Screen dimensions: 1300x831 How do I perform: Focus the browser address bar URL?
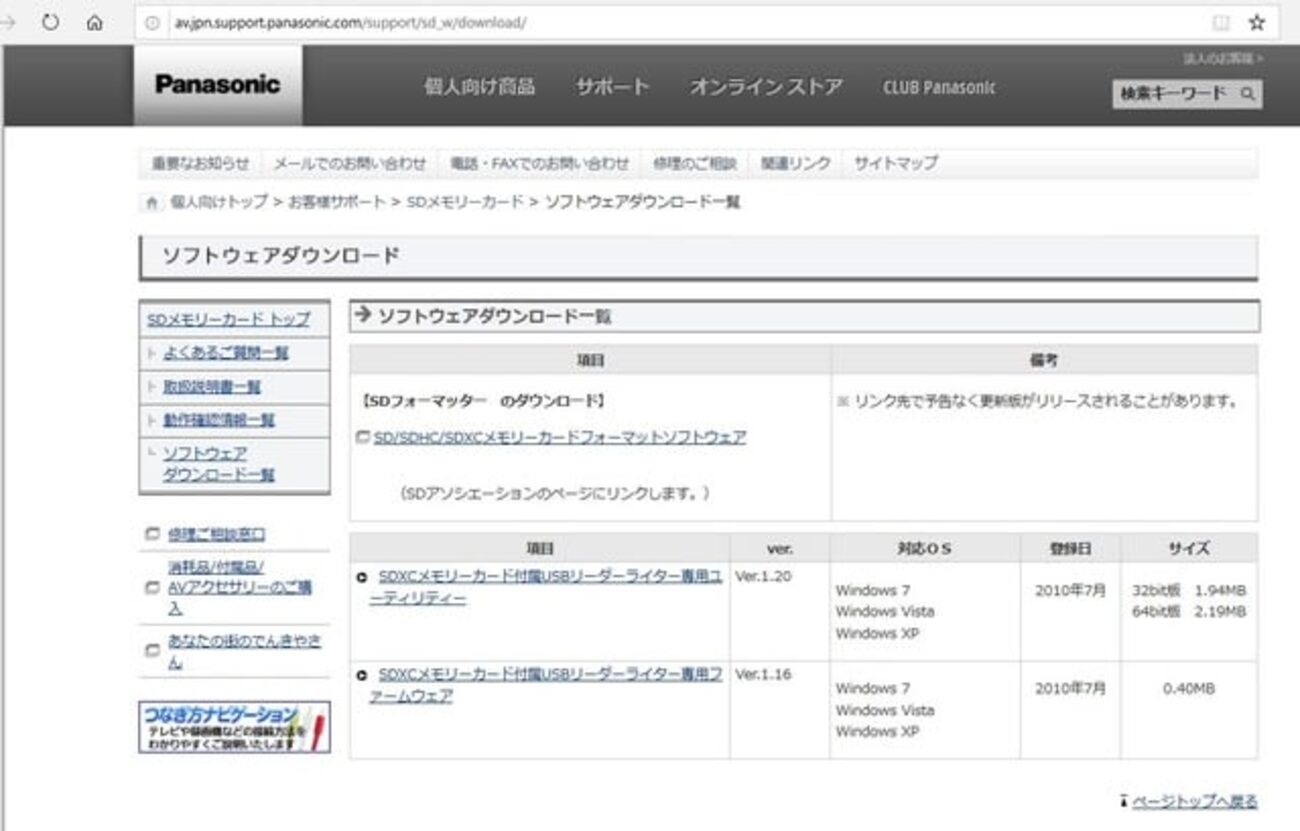point(350,22)
